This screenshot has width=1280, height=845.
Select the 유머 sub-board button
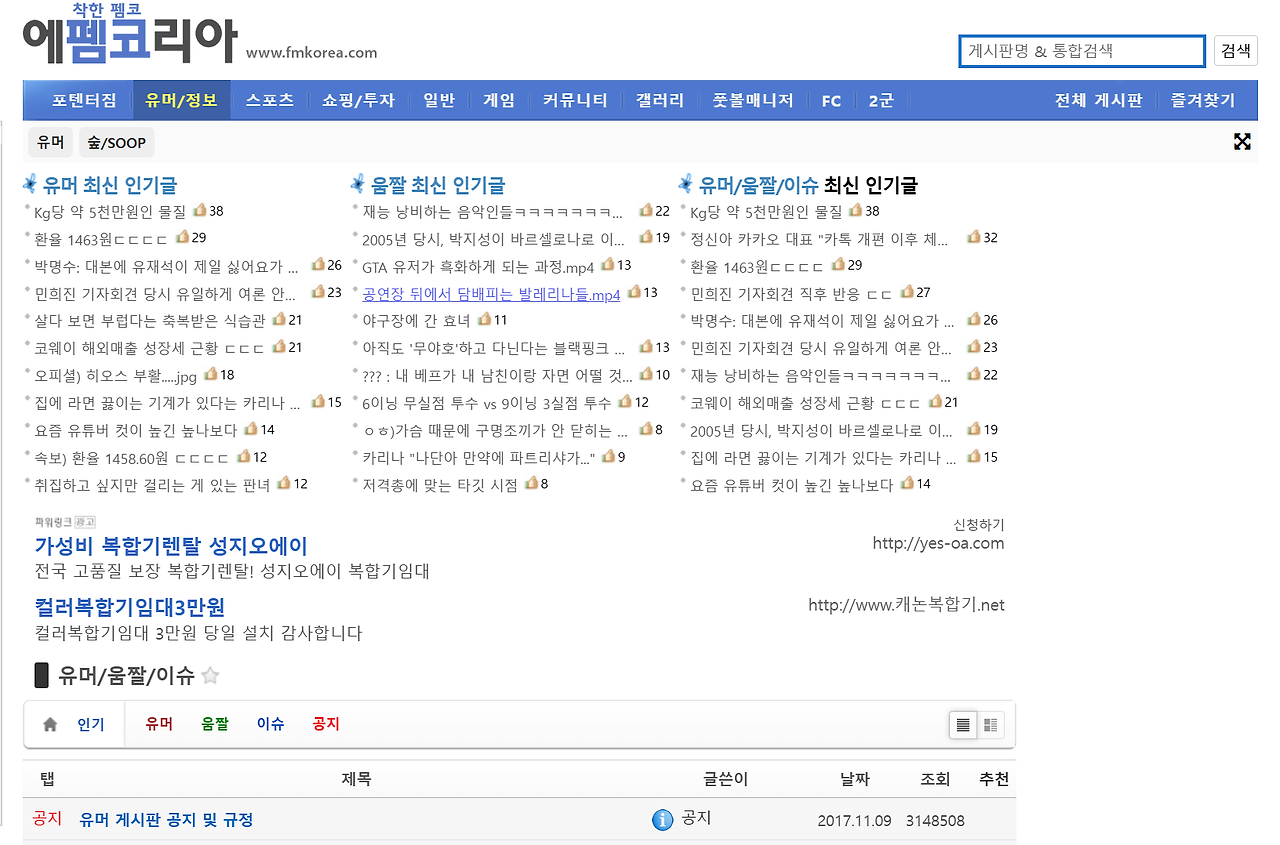pos(50,142)
